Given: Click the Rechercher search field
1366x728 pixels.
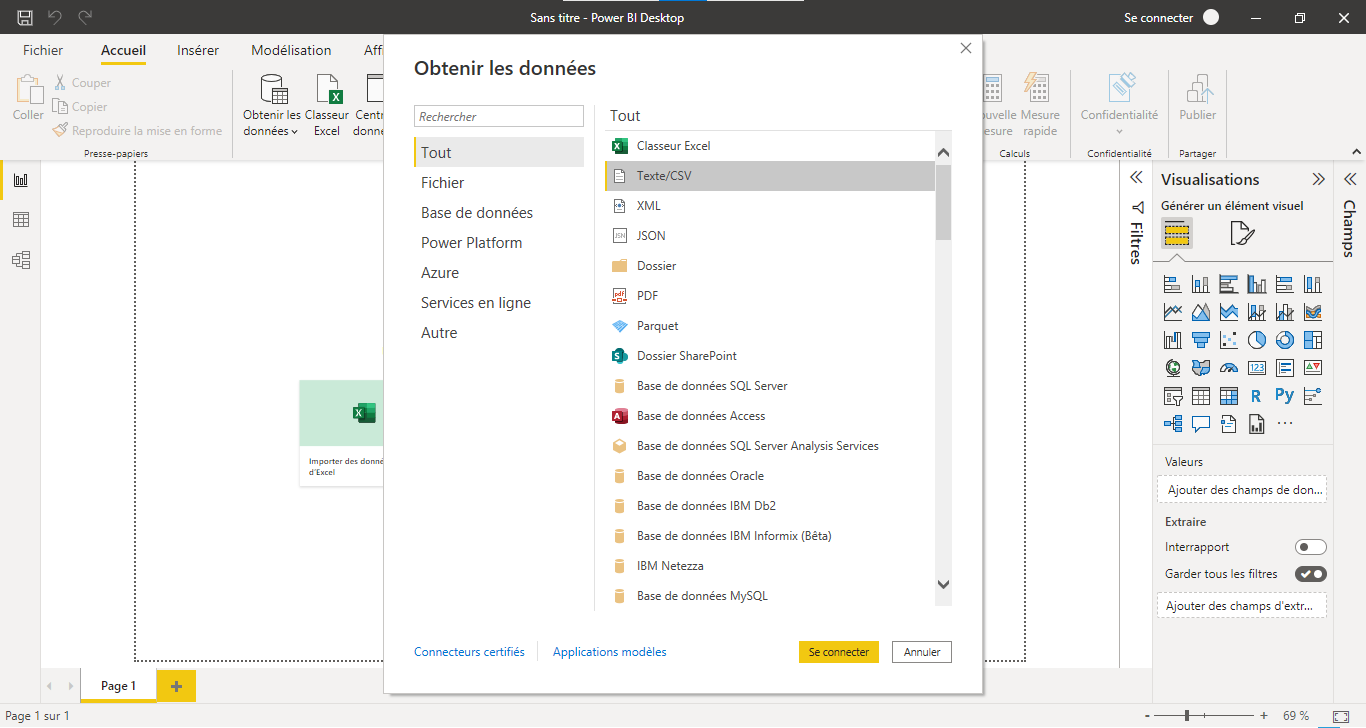Looking at the screenshot, I should tap(499, 117).
